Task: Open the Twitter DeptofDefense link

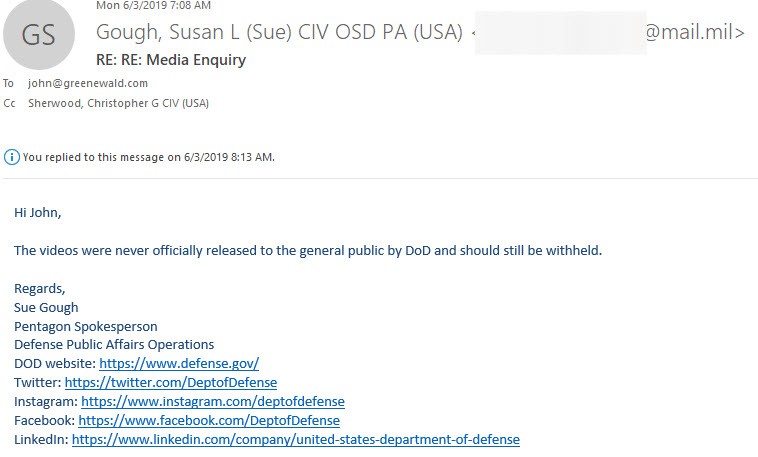Action: pos(171,383)
